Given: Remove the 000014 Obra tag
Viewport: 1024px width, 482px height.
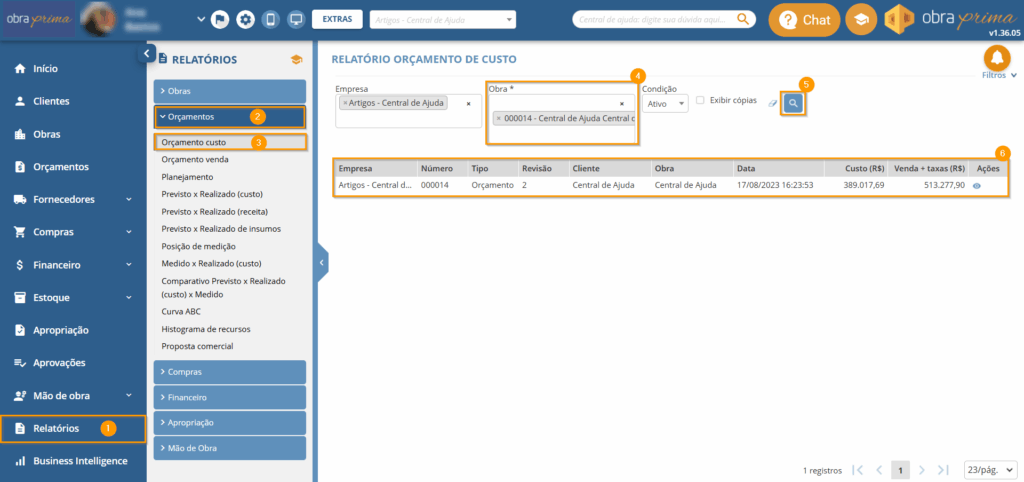Looking at the screenshot, I should coord(499,119).
